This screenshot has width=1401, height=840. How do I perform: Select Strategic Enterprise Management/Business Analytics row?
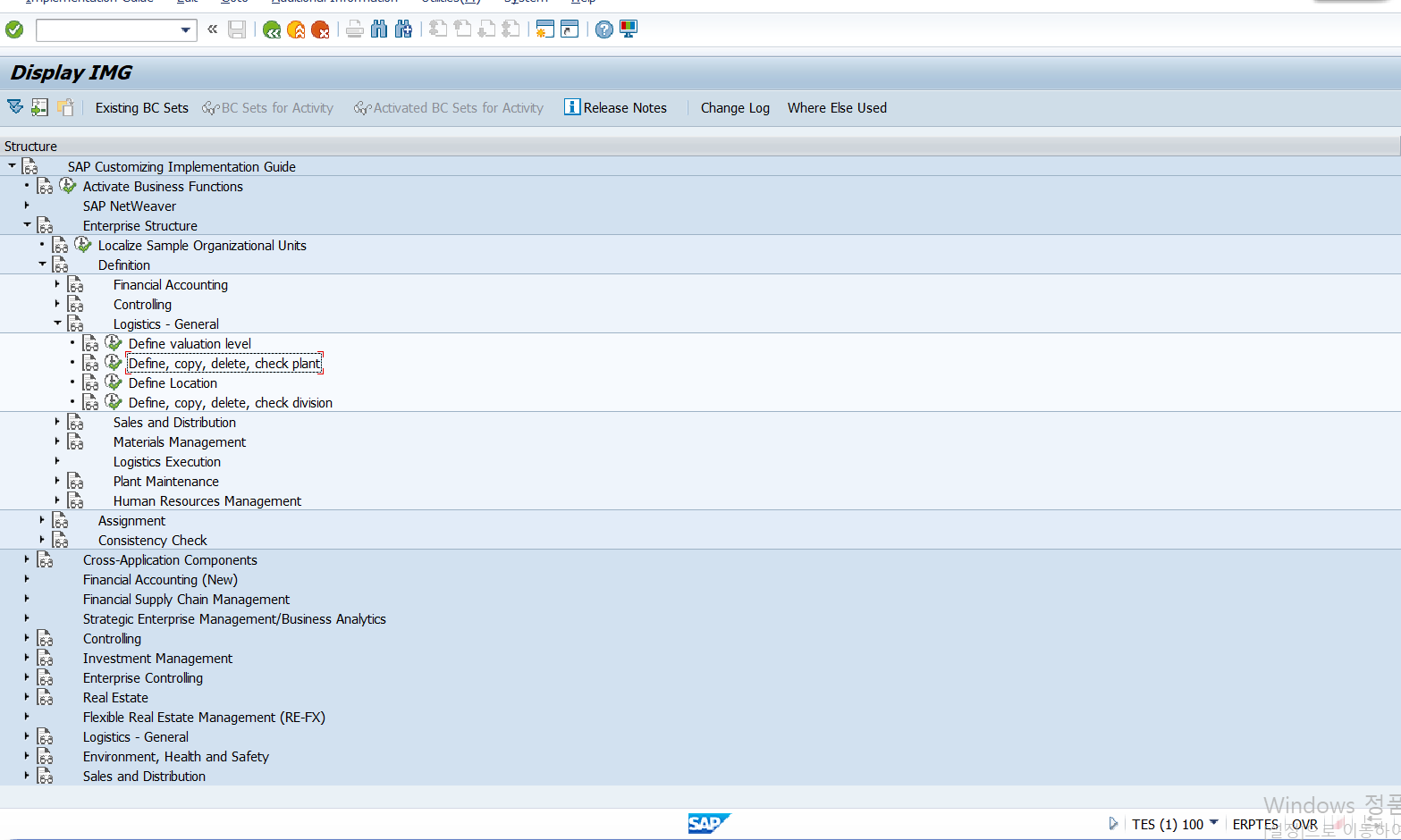click(234, 619)
